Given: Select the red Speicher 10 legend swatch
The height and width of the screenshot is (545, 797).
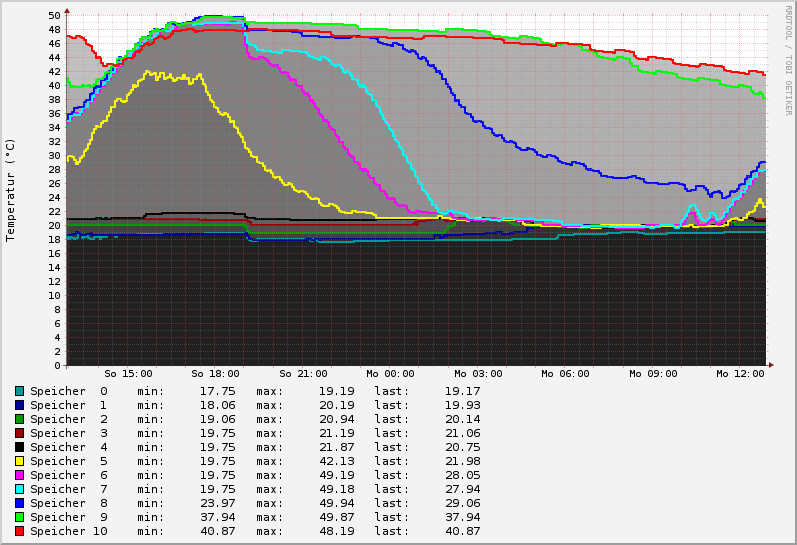Looking at the screenshot, I should click(x=19, y=531).
